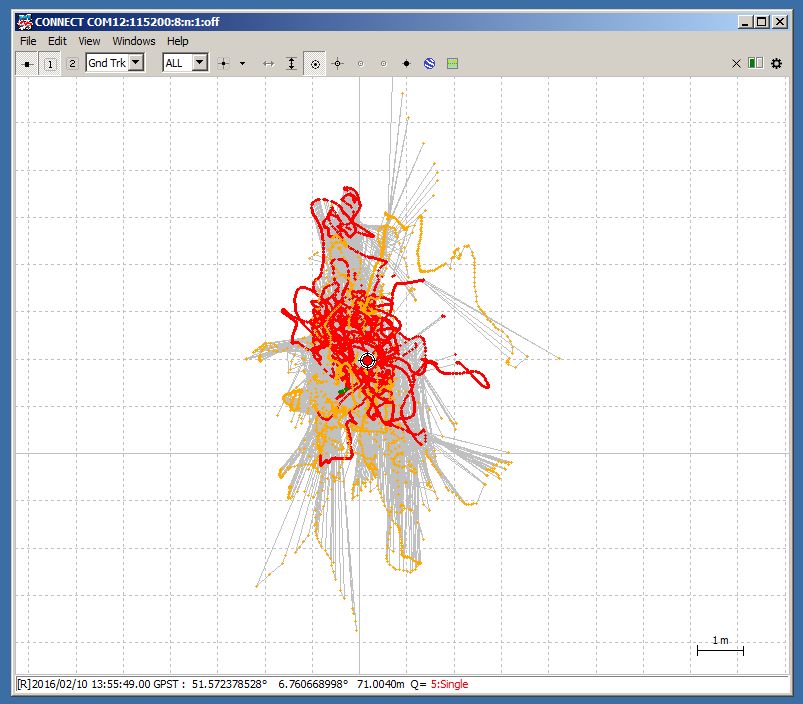Click the horizontal fit arrows icon
The width and height of the screenshot is (803, 704).
click(268, 63)
